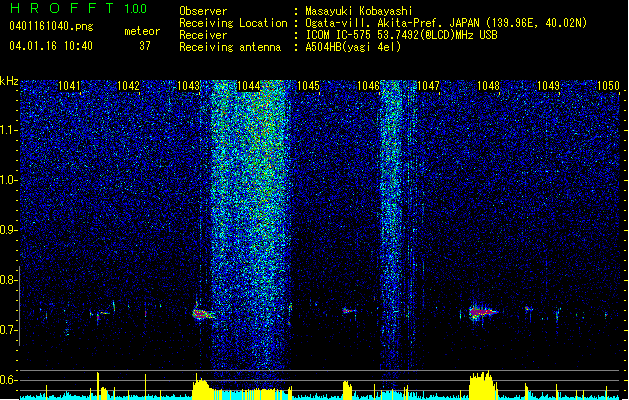
Task: Click antenna value A504HB(yagi 4el)
Action: [353, 47]
